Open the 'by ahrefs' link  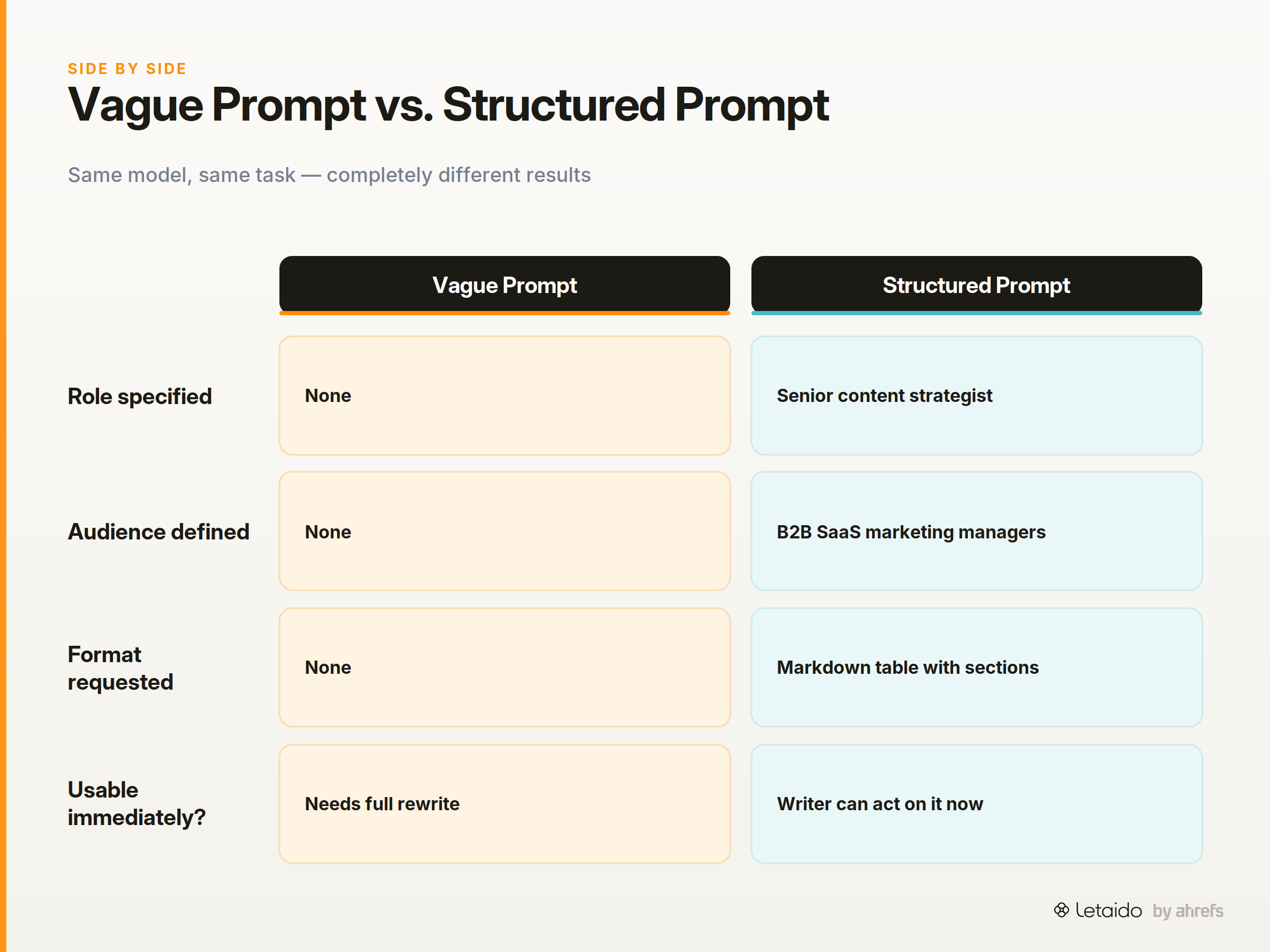pos(1188,911)
